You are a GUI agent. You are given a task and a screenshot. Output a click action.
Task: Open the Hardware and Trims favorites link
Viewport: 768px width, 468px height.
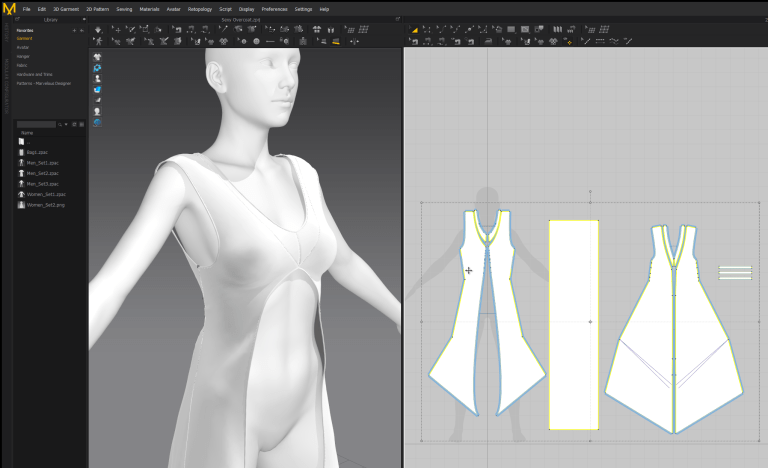[34, 74]
